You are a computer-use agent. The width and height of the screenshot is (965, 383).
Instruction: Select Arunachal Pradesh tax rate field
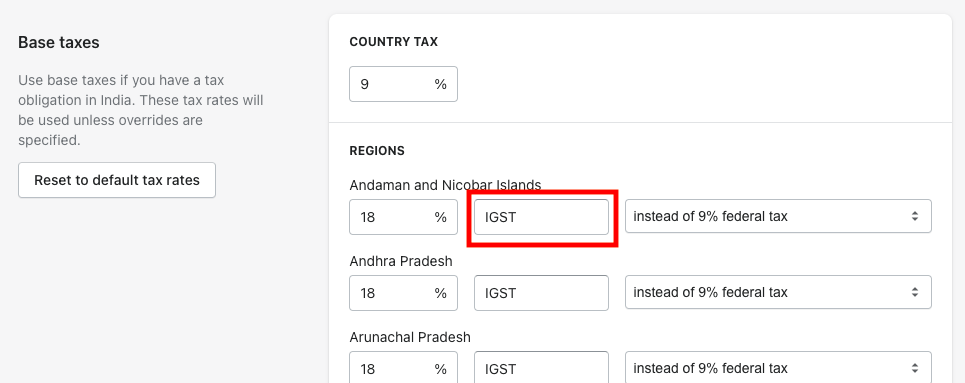pos(403,368)
